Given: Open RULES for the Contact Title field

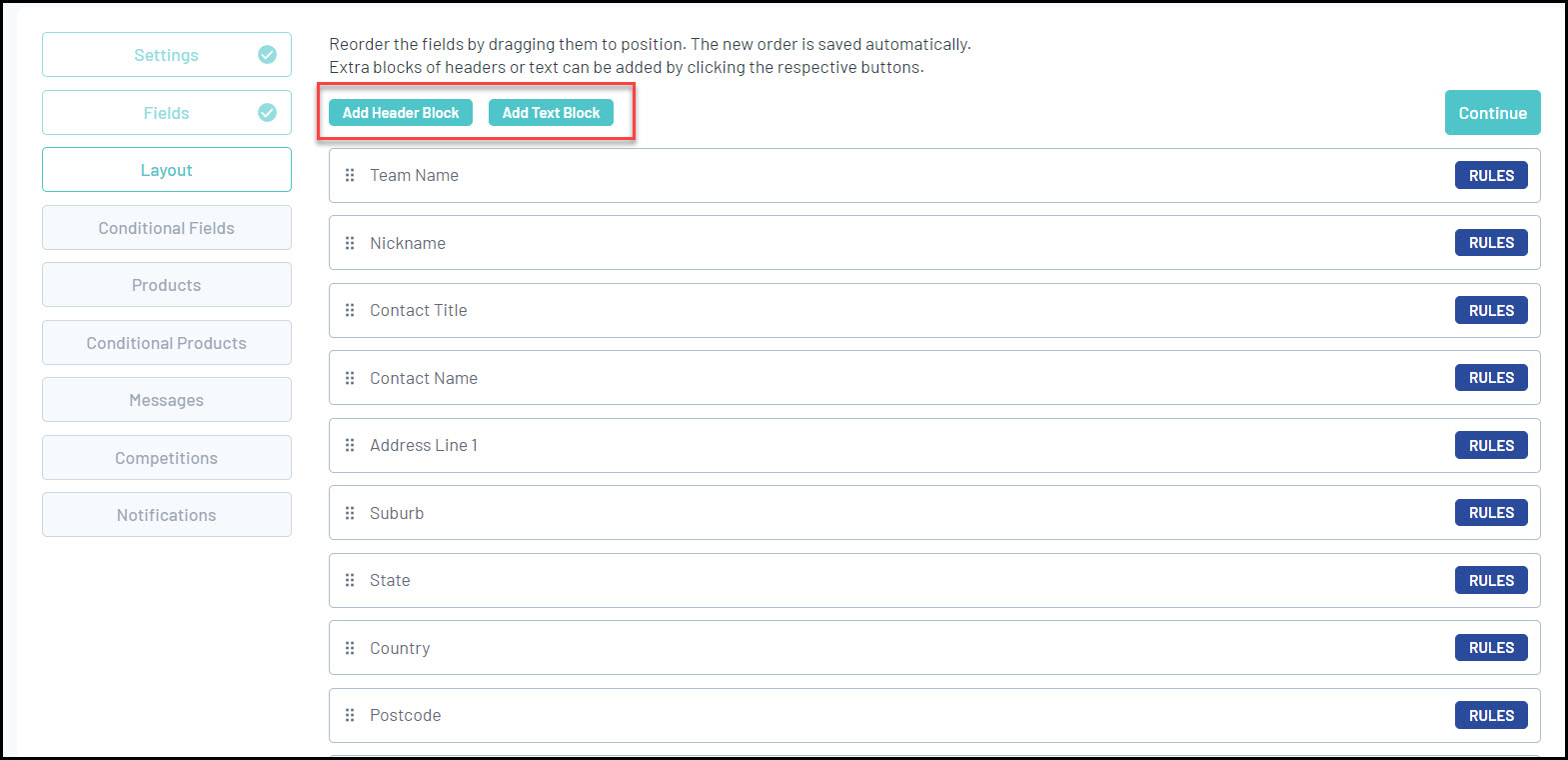Looking at the screenshot, I should click(x=1491, y=310).
